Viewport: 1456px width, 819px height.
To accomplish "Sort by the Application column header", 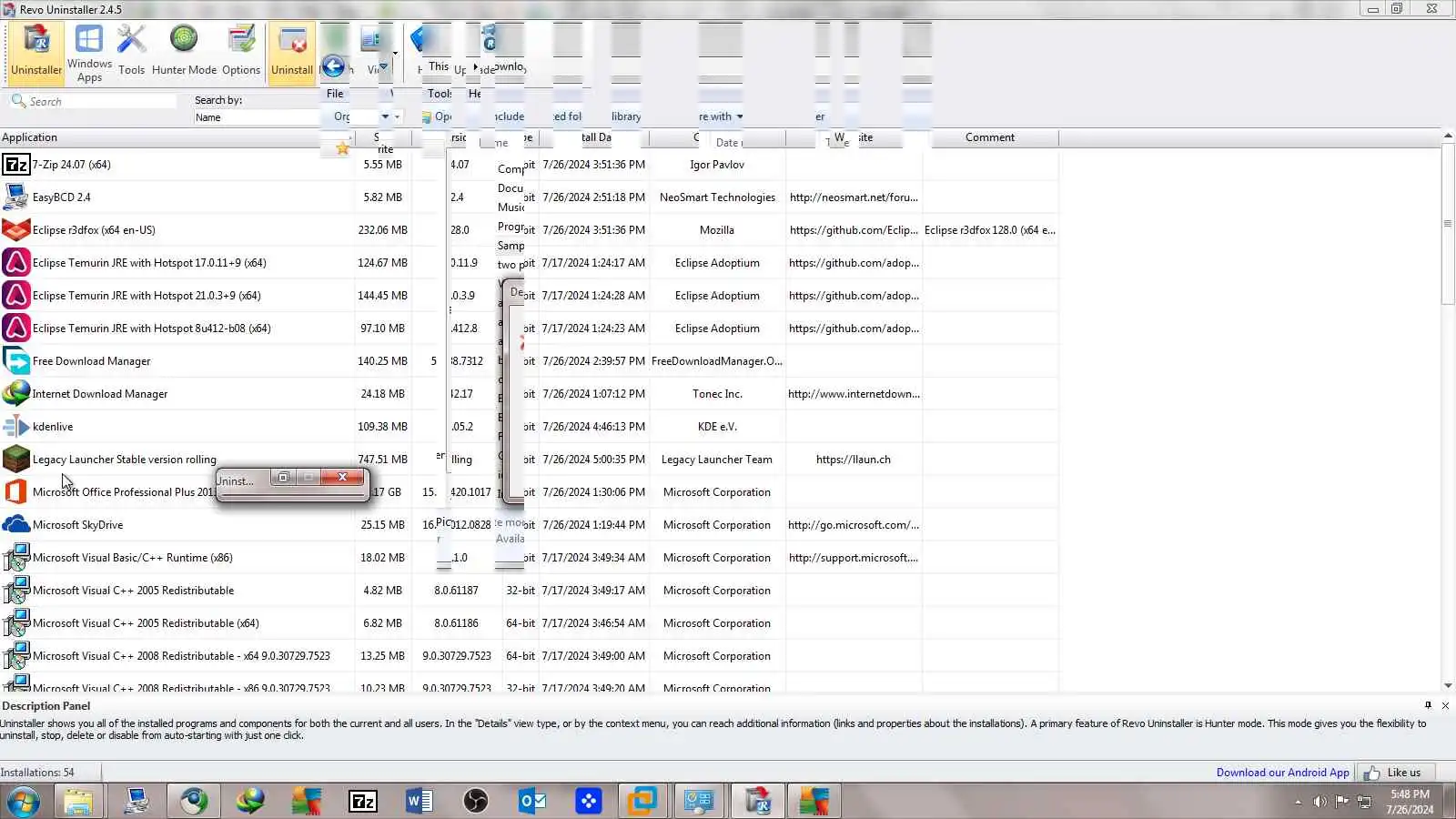I will click(x=177, y=137).
